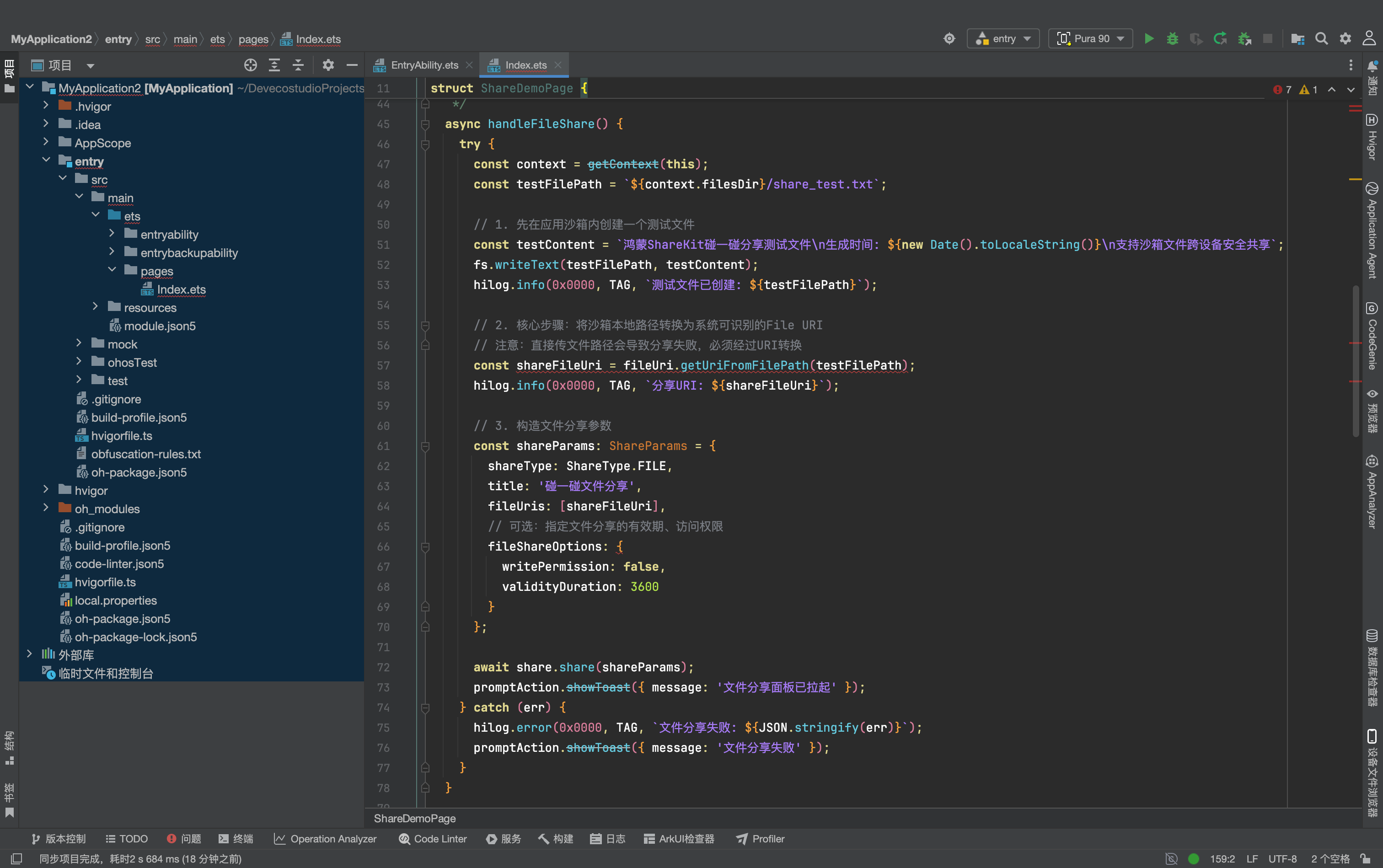Open the Profiler tool window
Screen dimensions: 1383x868
760,839
